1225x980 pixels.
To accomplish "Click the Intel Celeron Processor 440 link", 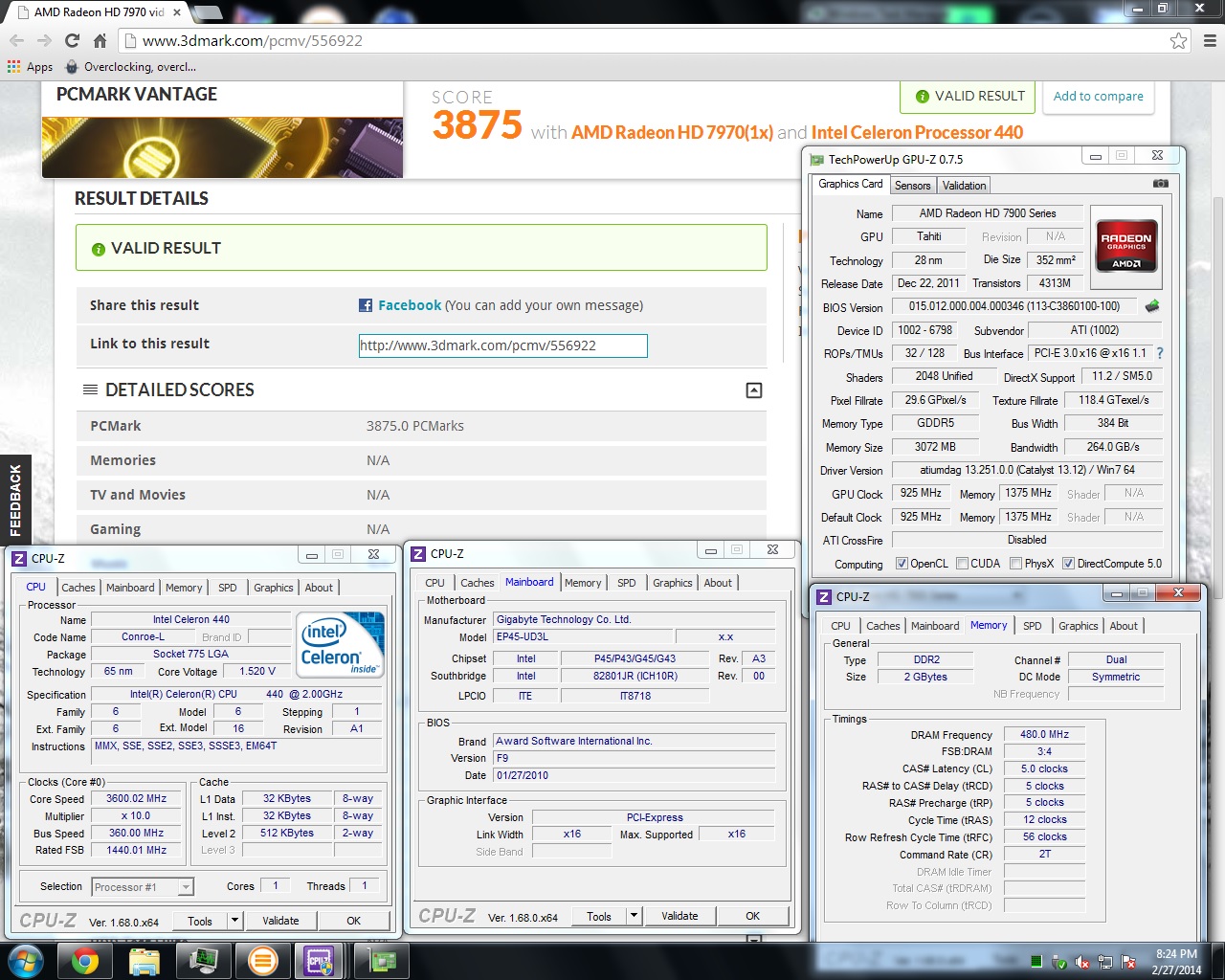I will point(917,133).
